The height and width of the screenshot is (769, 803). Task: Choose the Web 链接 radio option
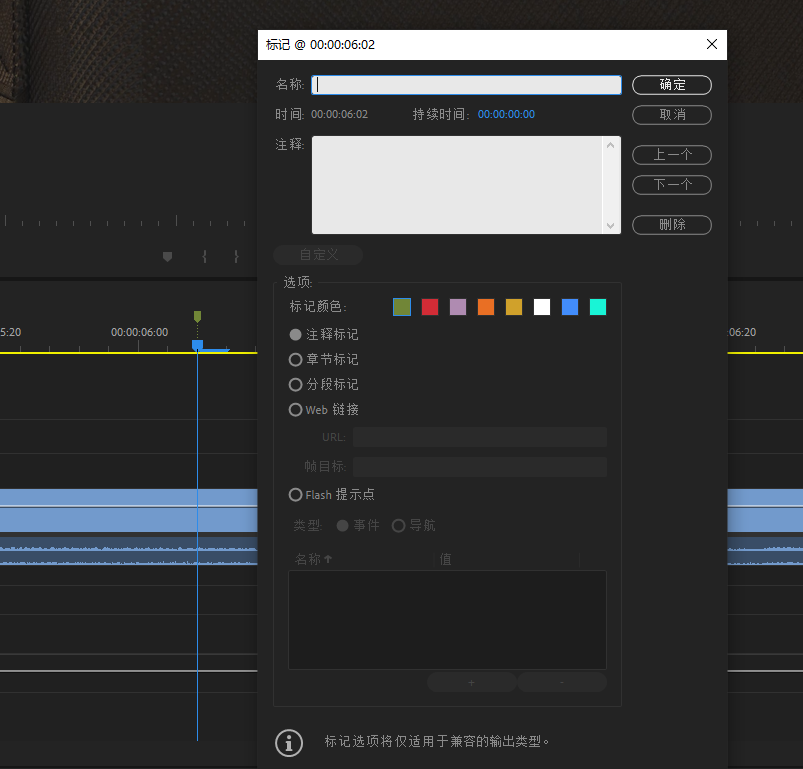coord(295,409)
